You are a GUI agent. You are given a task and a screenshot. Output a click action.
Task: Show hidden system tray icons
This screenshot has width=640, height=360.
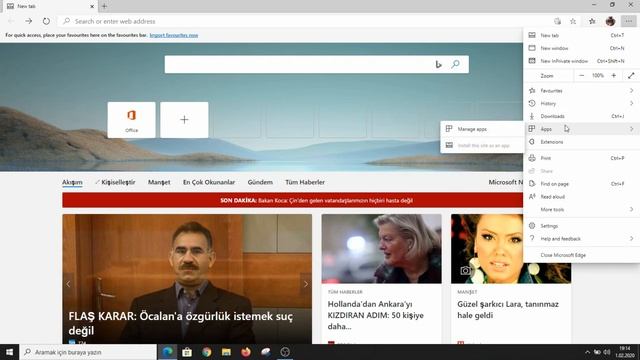coord(587,352)
